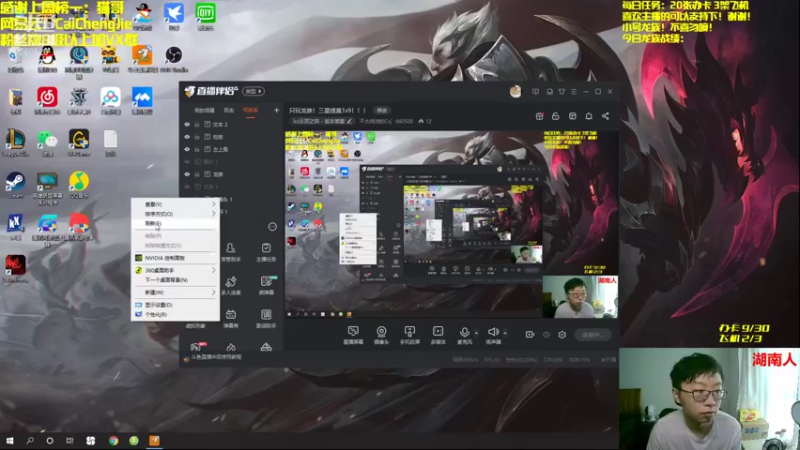This screenshot has width=800, height=450.
Task: Open the 斗鱼直播伴侣使用教程 link
Action: pos(216,358)
